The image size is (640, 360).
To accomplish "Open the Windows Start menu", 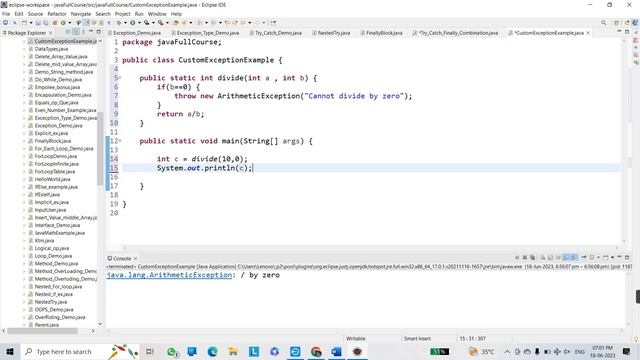I will click(10, 351).
